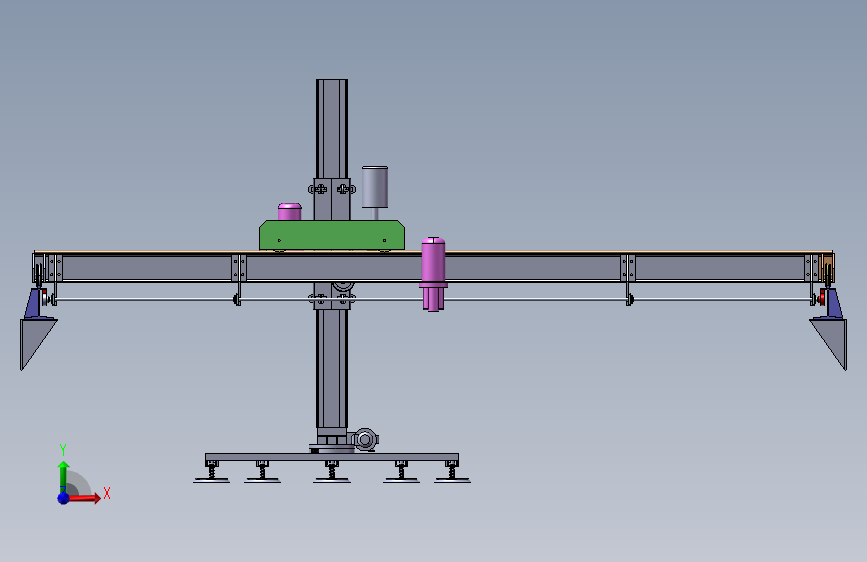867x562 pixels.
Task: Select the green carriage plate on the beam
Action: pyautogui.click(x=332, y=235)
